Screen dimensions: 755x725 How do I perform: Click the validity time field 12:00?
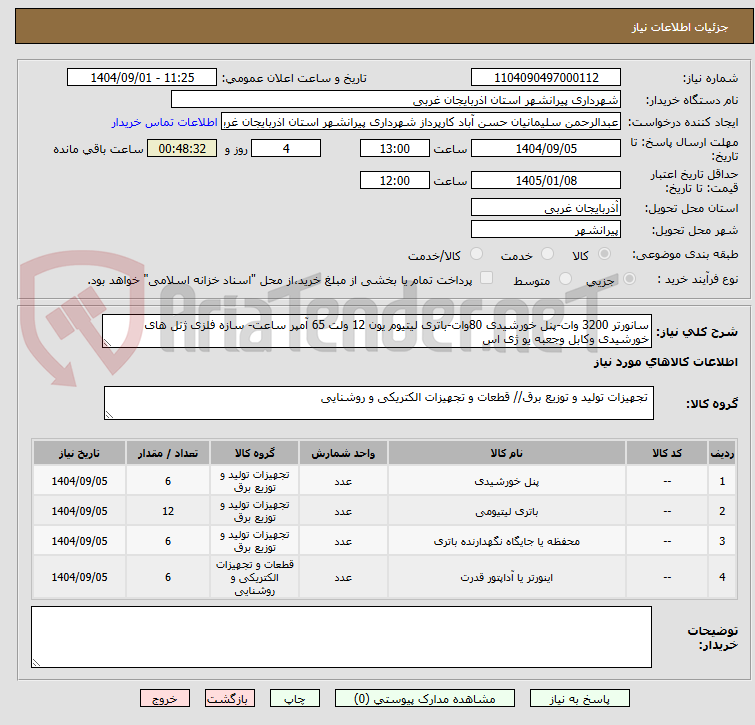point(394,181)
